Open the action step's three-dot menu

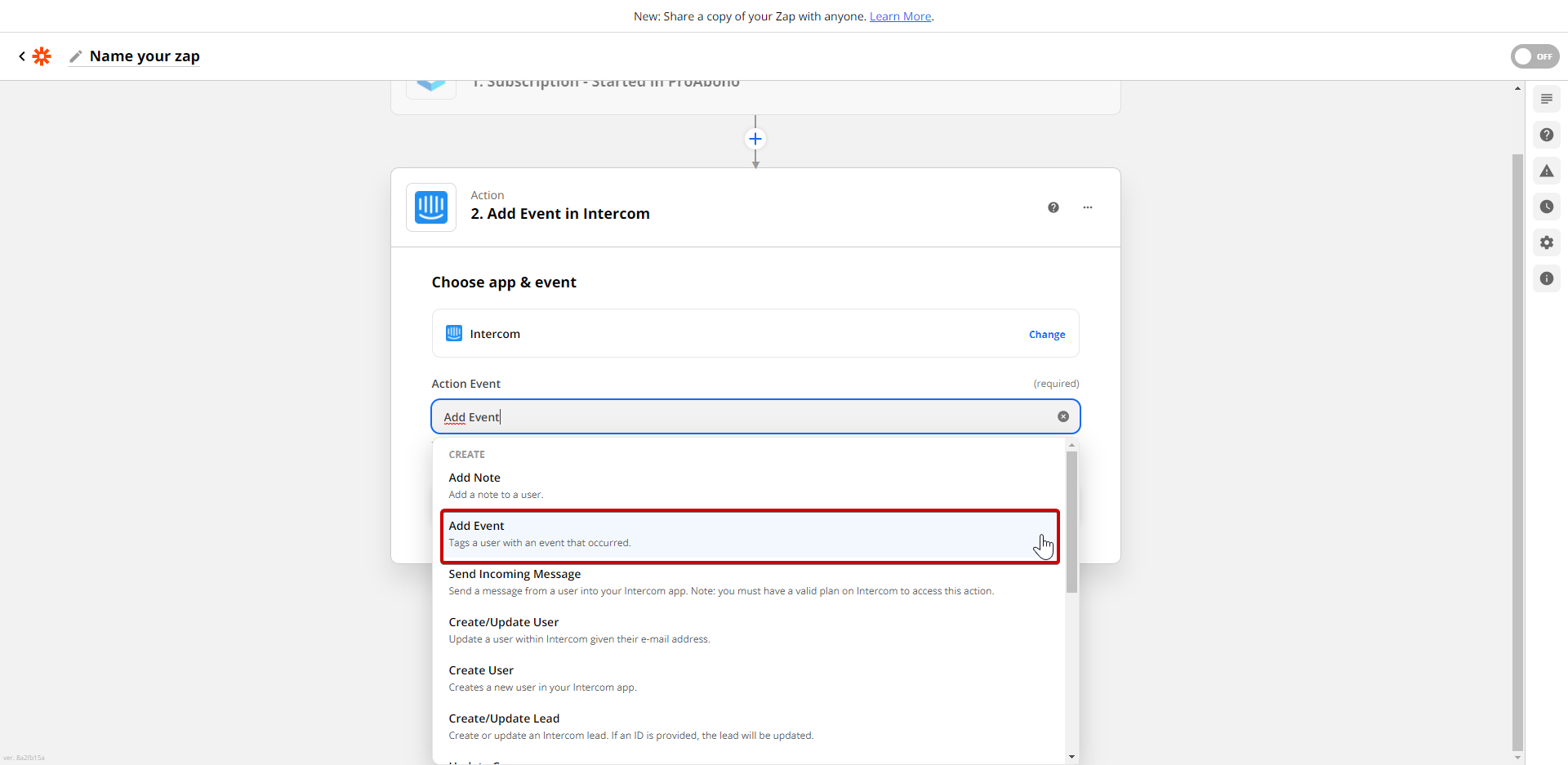1088,207
